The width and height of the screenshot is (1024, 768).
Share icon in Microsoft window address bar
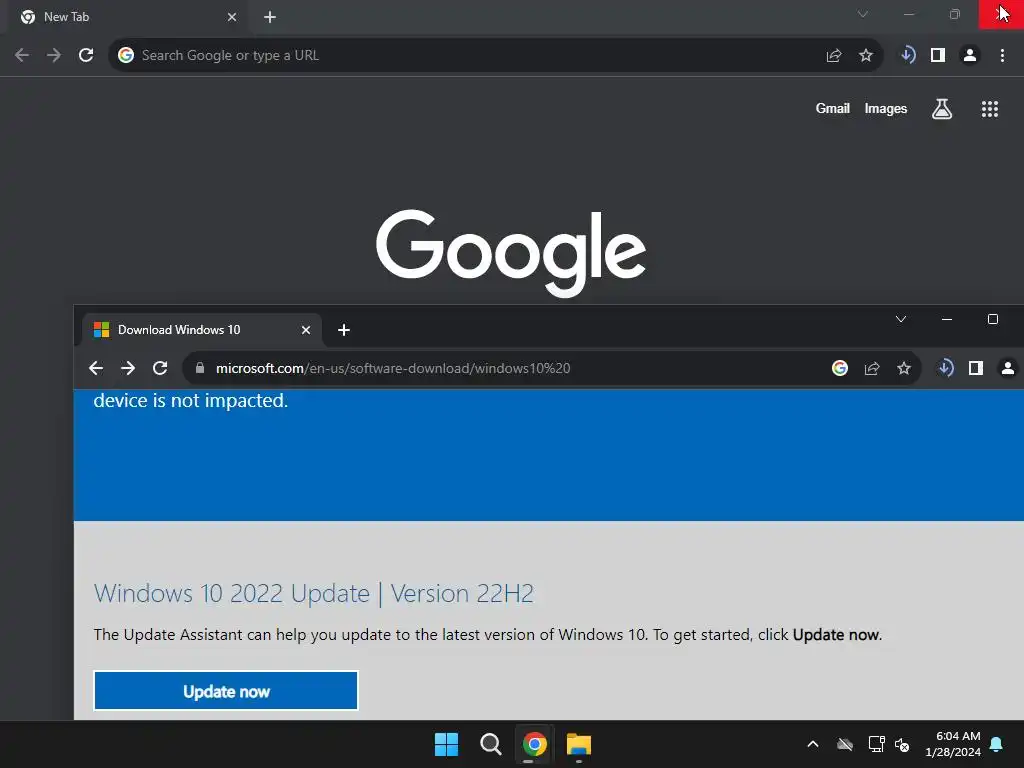click(x=872, y=368)
